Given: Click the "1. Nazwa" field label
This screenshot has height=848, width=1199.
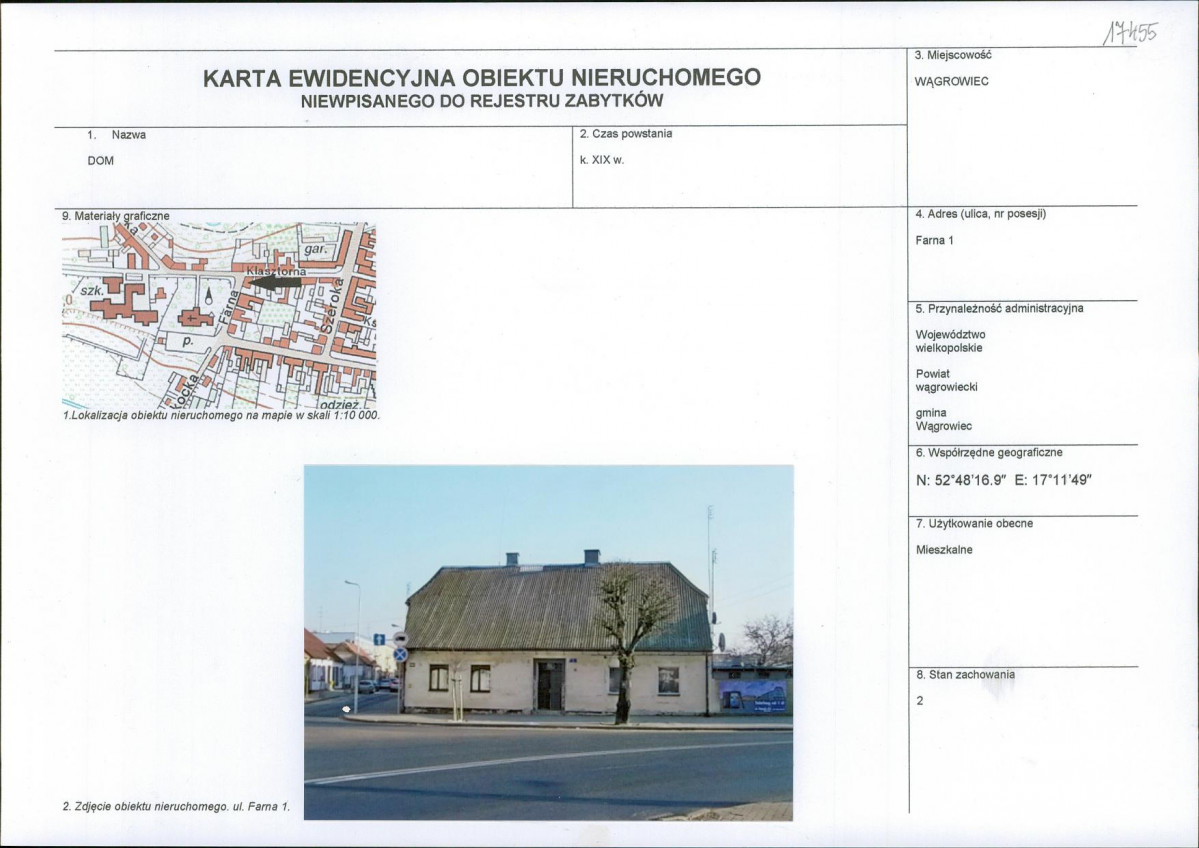Looking at the screenshot, I should (116, 135).
